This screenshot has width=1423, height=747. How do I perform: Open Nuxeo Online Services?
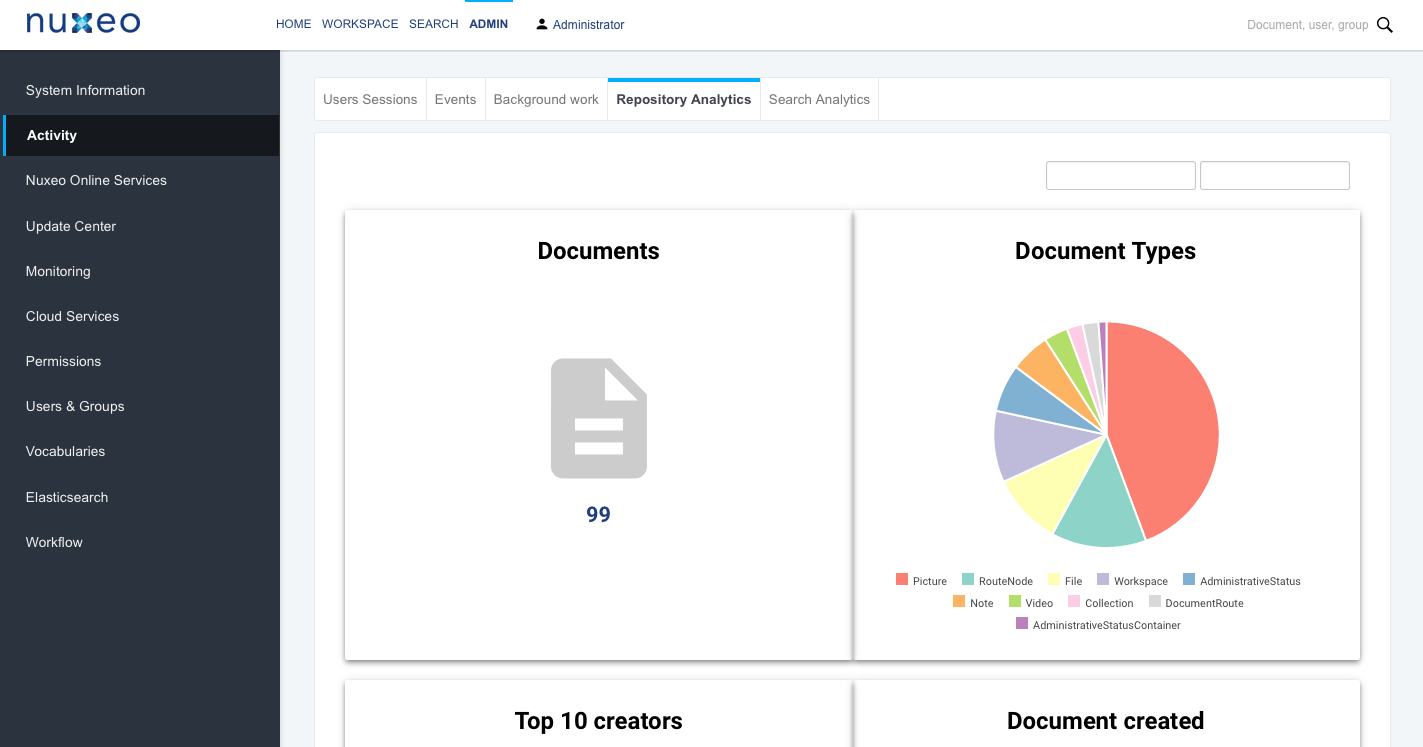(x=140, y=180)
